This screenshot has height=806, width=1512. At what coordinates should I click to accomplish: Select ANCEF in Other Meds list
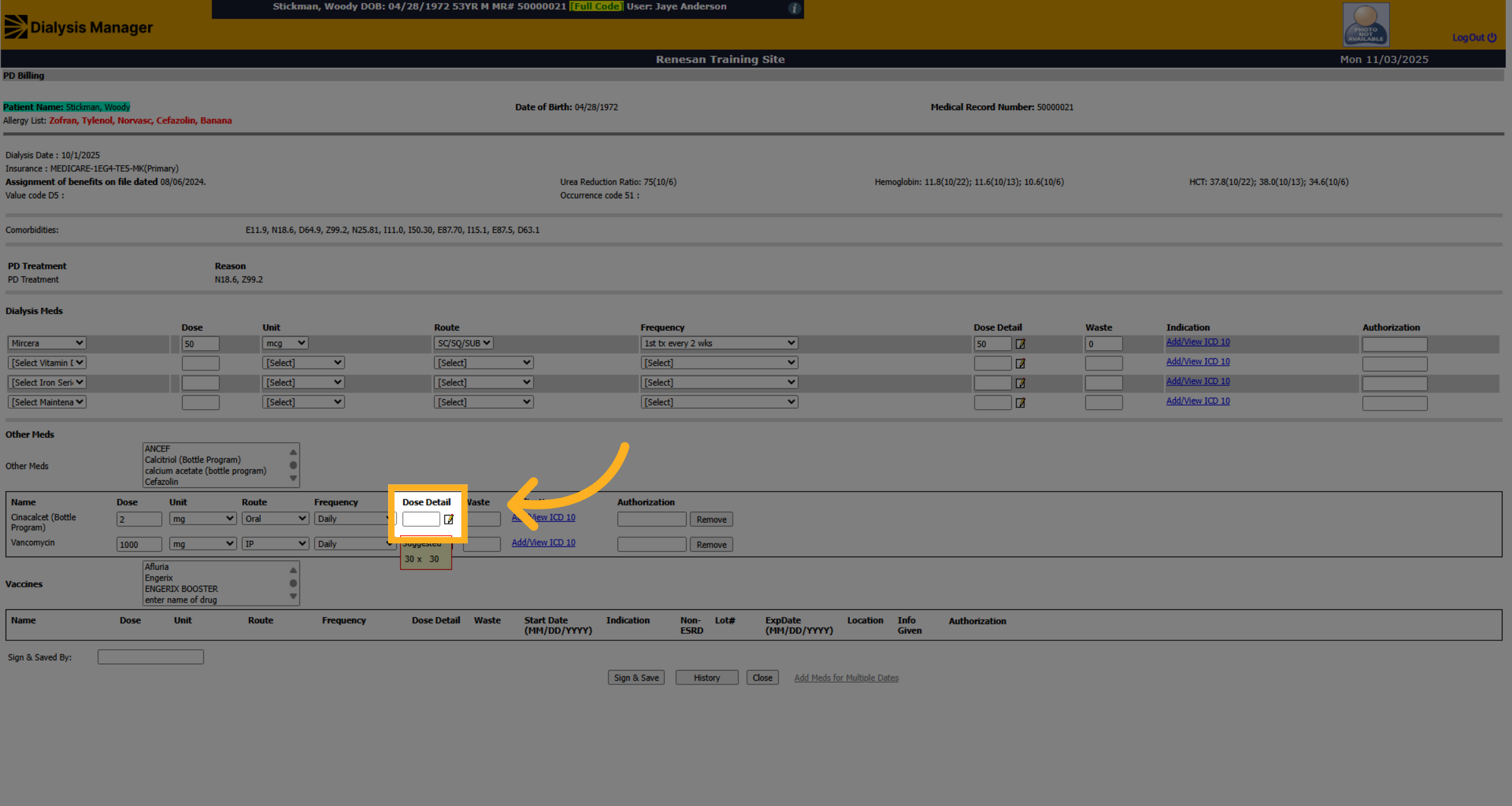click(157, 448)
